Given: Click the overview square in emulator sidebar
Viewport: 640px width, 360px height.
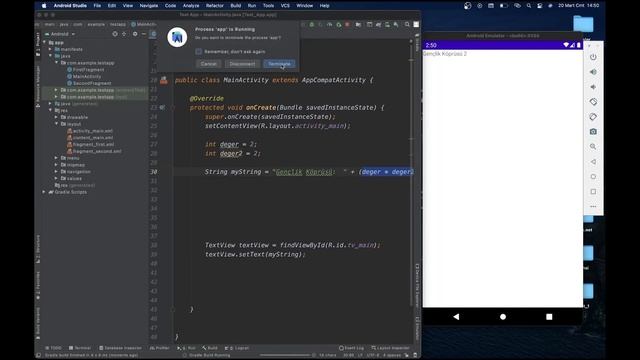Looking at the screenshot, I should pyautogui.click(x=593, y=191).
